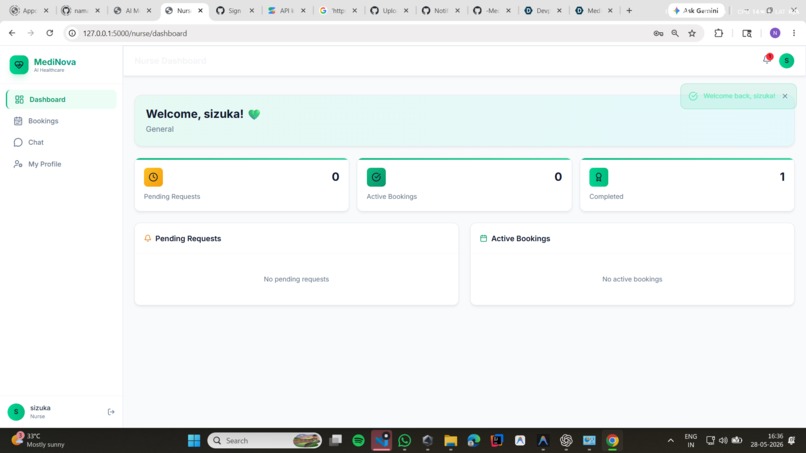This screenshot has height=453, width=806.
Task: Click the Pending Requests clock icon
Action: (x=153, y=177)
